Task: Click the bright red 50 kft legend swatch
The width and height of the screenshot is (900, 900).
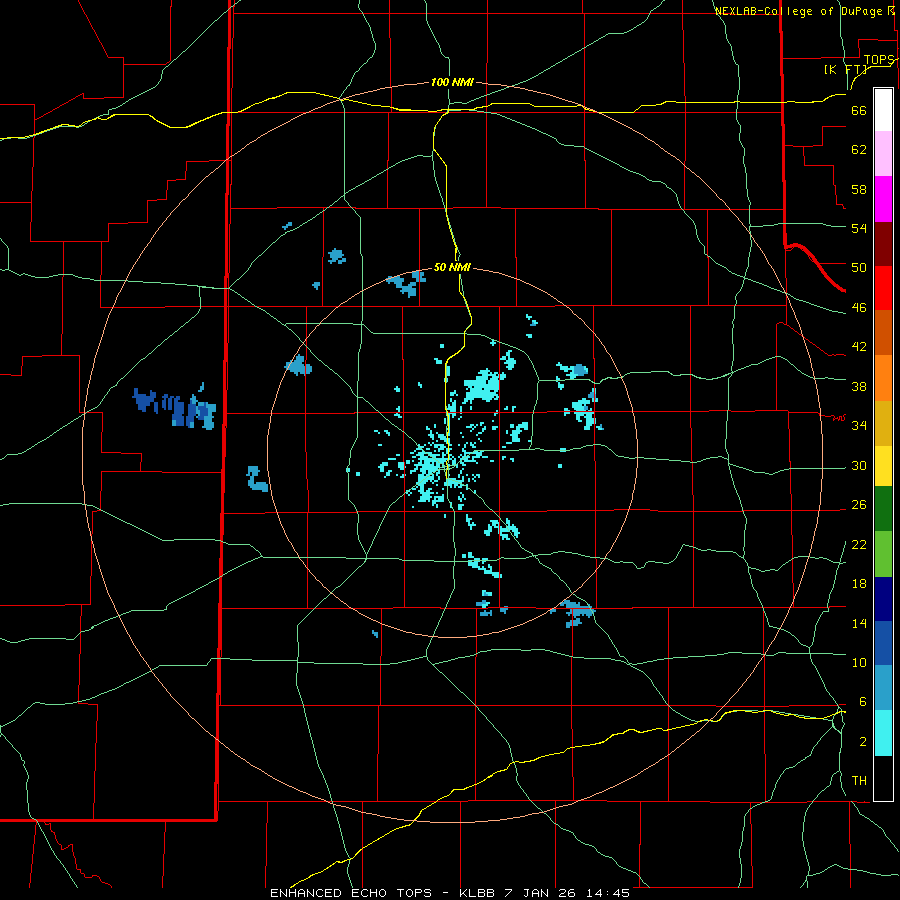Action: point(883,288)
